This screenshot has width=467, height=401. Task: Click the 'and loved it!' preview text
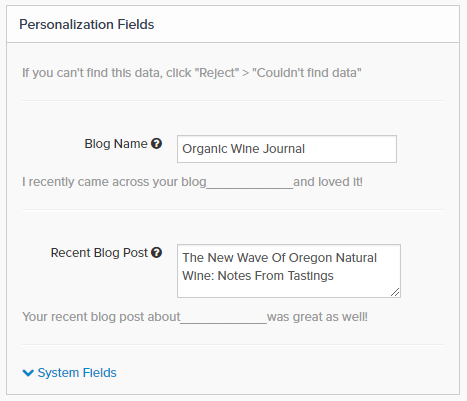328,182
